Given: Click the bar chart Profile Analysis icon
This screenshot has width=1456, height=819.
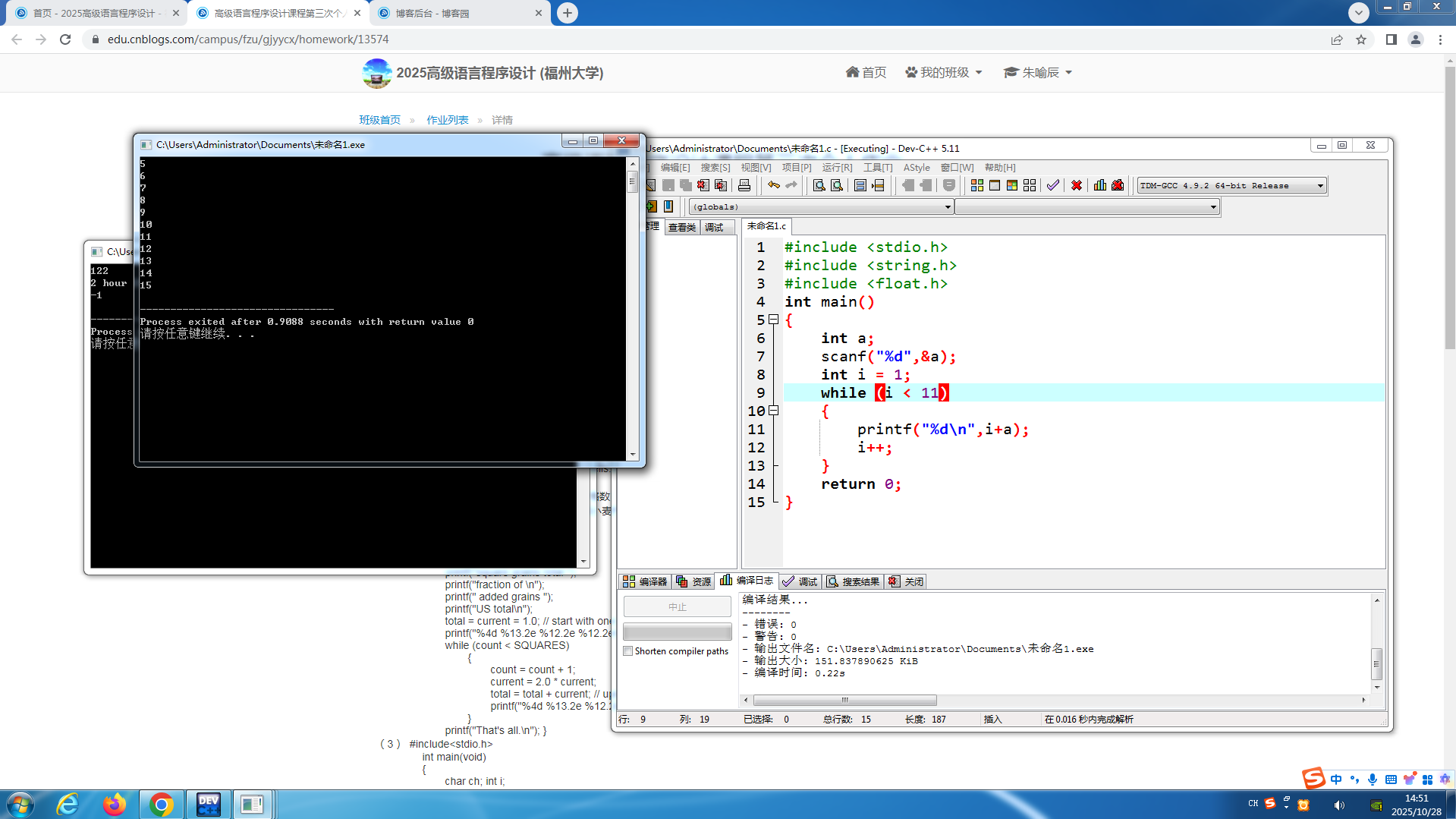Looking at the screenshot, I should point(1100,185).
